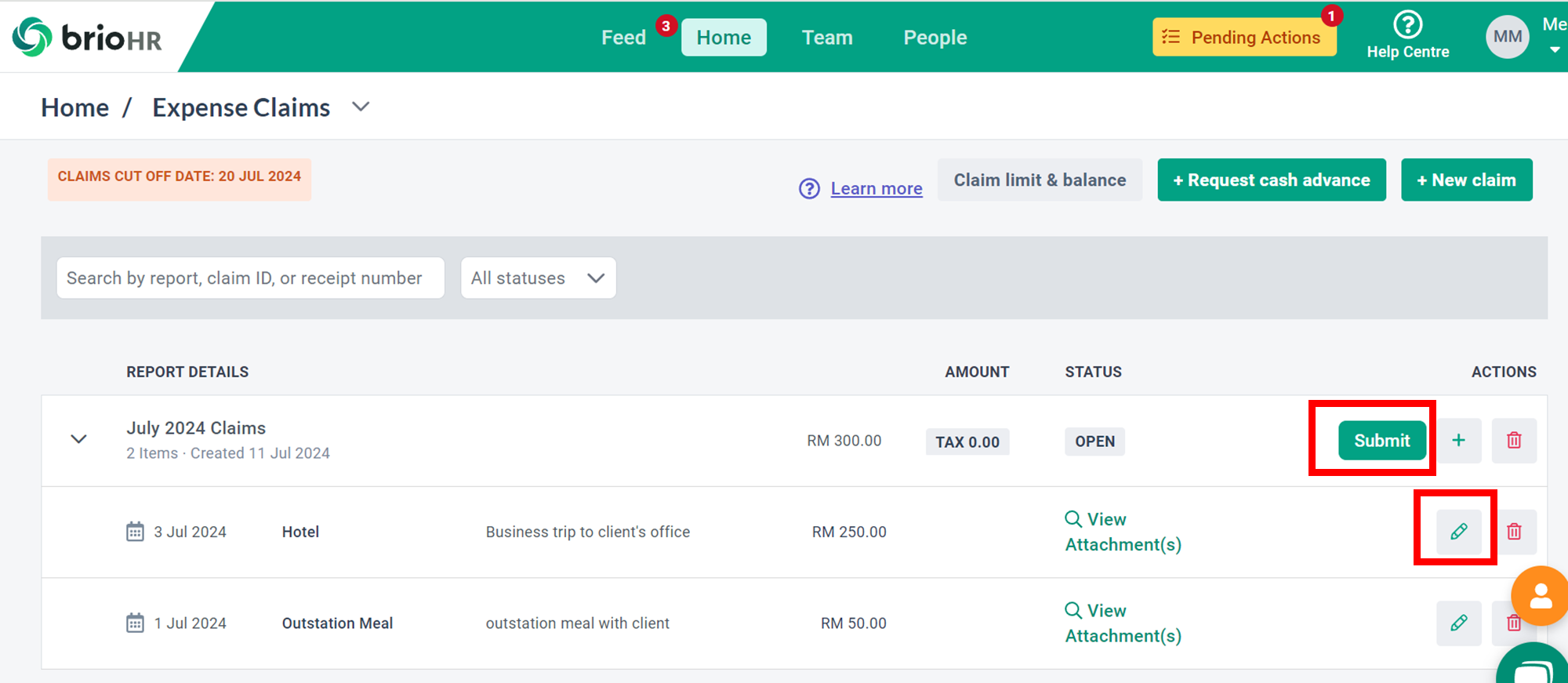This screenshot has width=1568, height=683.
Task: Click the ACTIONS column header
Action: click(x=1504, y=372)
